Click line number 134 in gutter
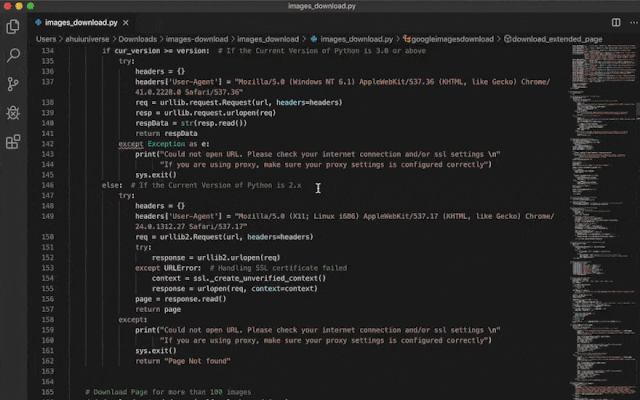This screenshot has width=640, height=400. click(48, 51)
